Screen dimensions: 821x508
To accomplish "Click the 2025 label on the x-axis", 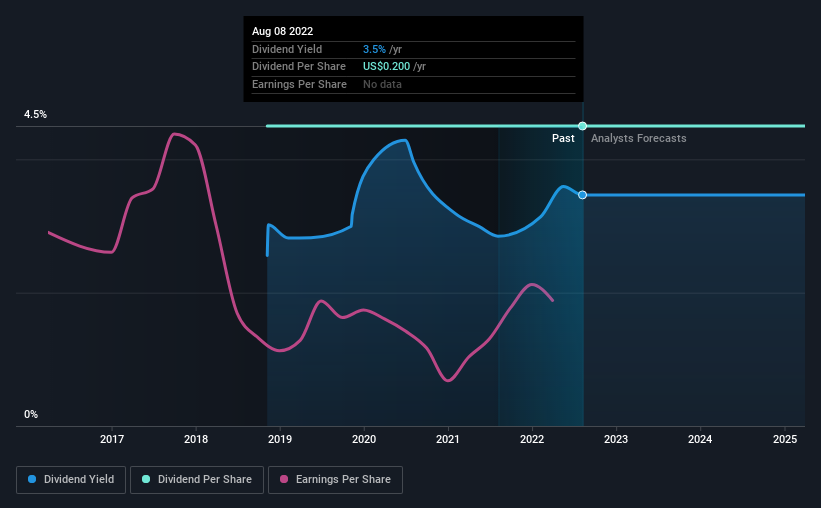I will (x=785, y=439).
